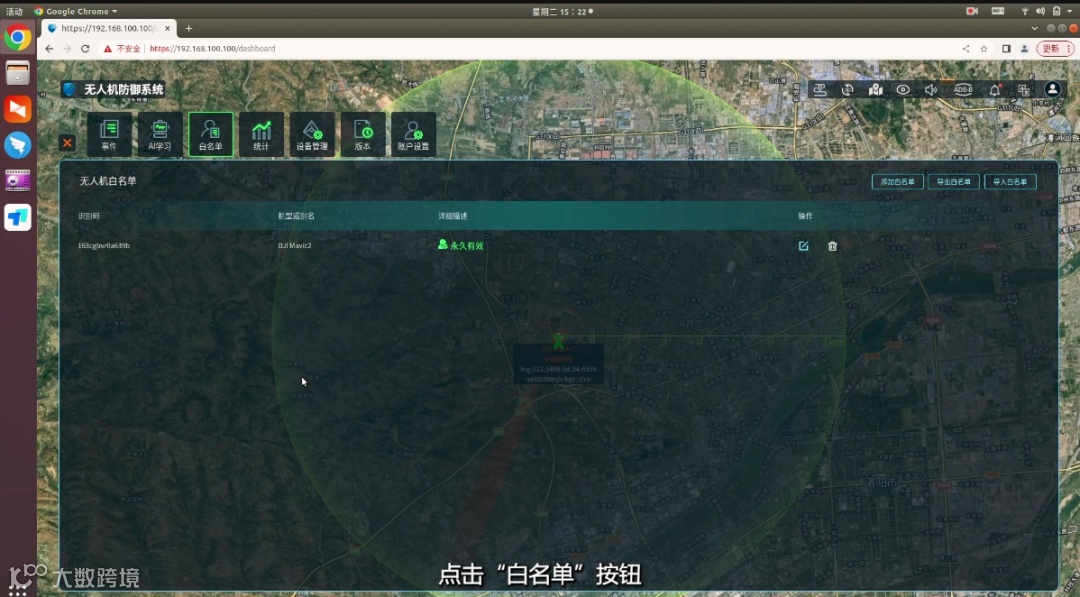Open the blue bird app in the dock
Image resolution: width=1080 pixels, height=597 pixels.
click(18, 145)
